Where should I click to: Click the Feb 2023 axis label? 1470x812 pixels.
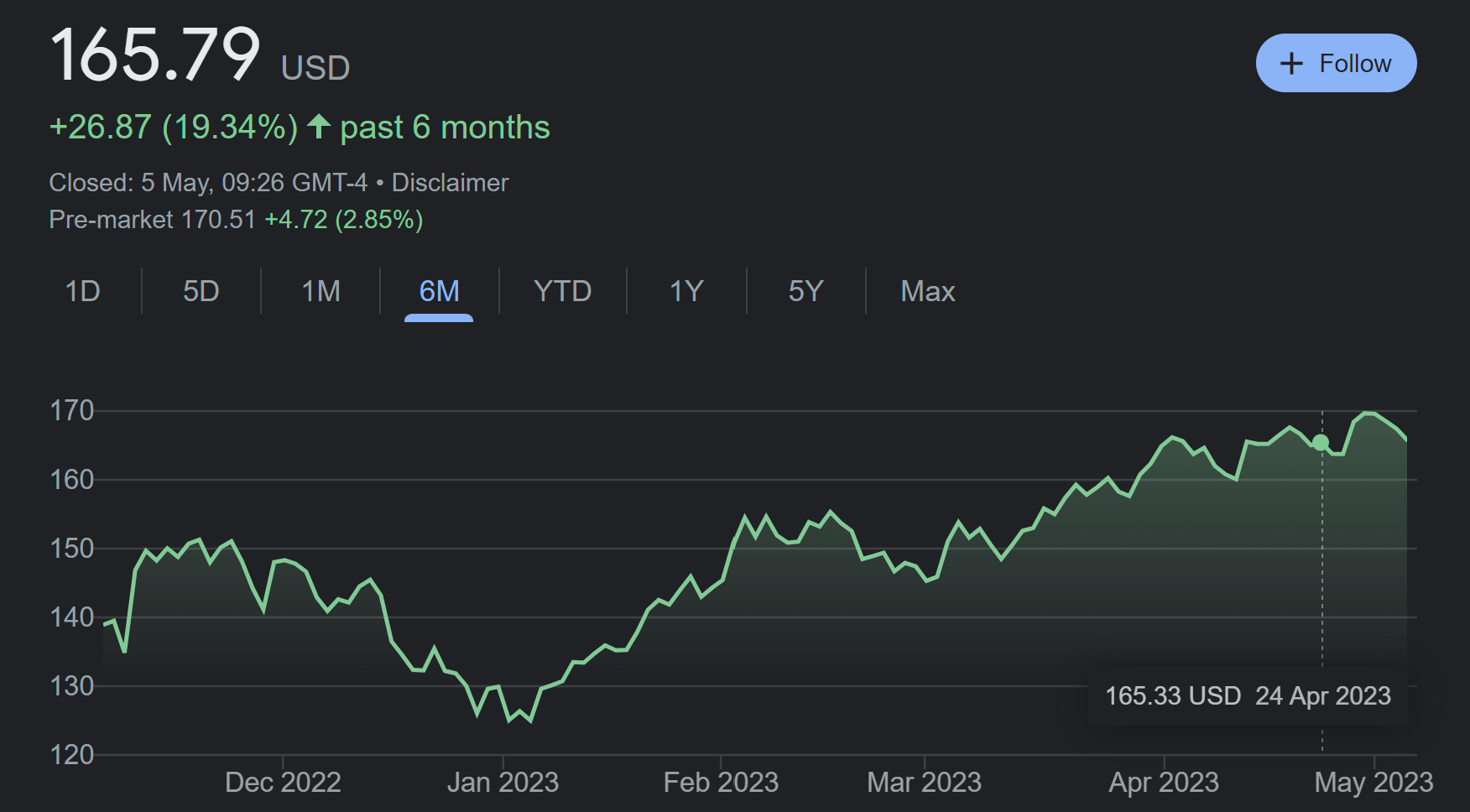[721, 782]
